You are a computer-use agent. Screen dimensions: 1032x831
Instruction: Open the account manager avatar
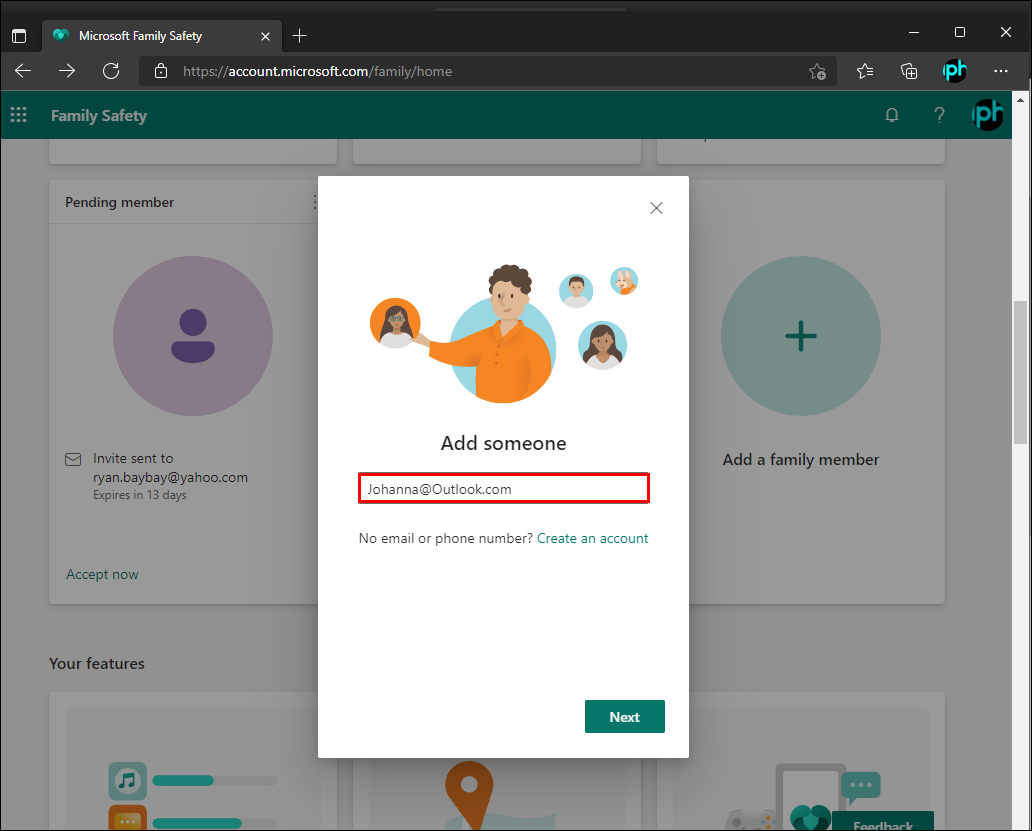(987, 115)
